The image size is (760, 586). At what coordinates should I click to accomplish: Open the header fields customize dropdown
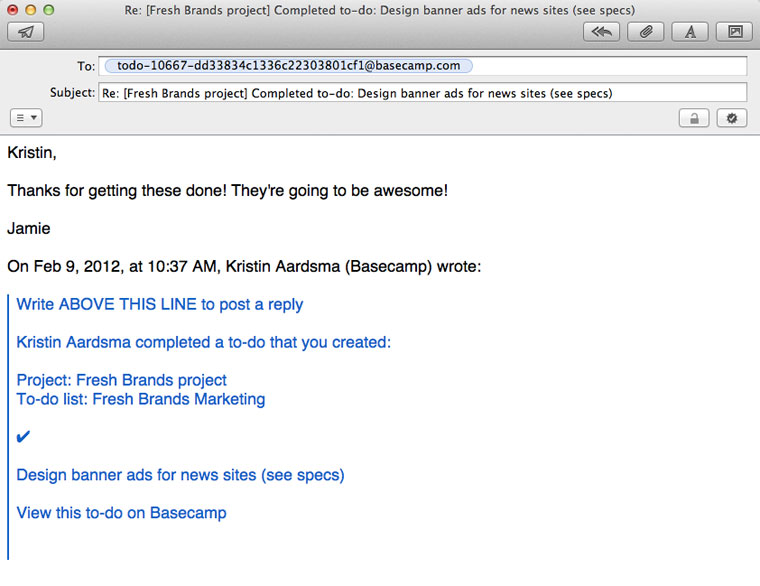[x=26, y=118]
